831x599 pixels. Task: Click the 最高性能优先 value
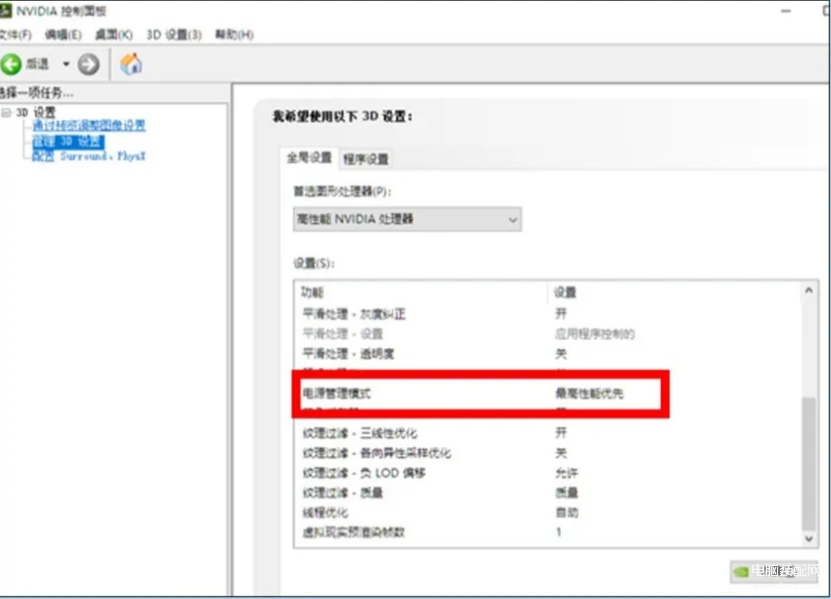pyautogui.click(x=589, y=393)
